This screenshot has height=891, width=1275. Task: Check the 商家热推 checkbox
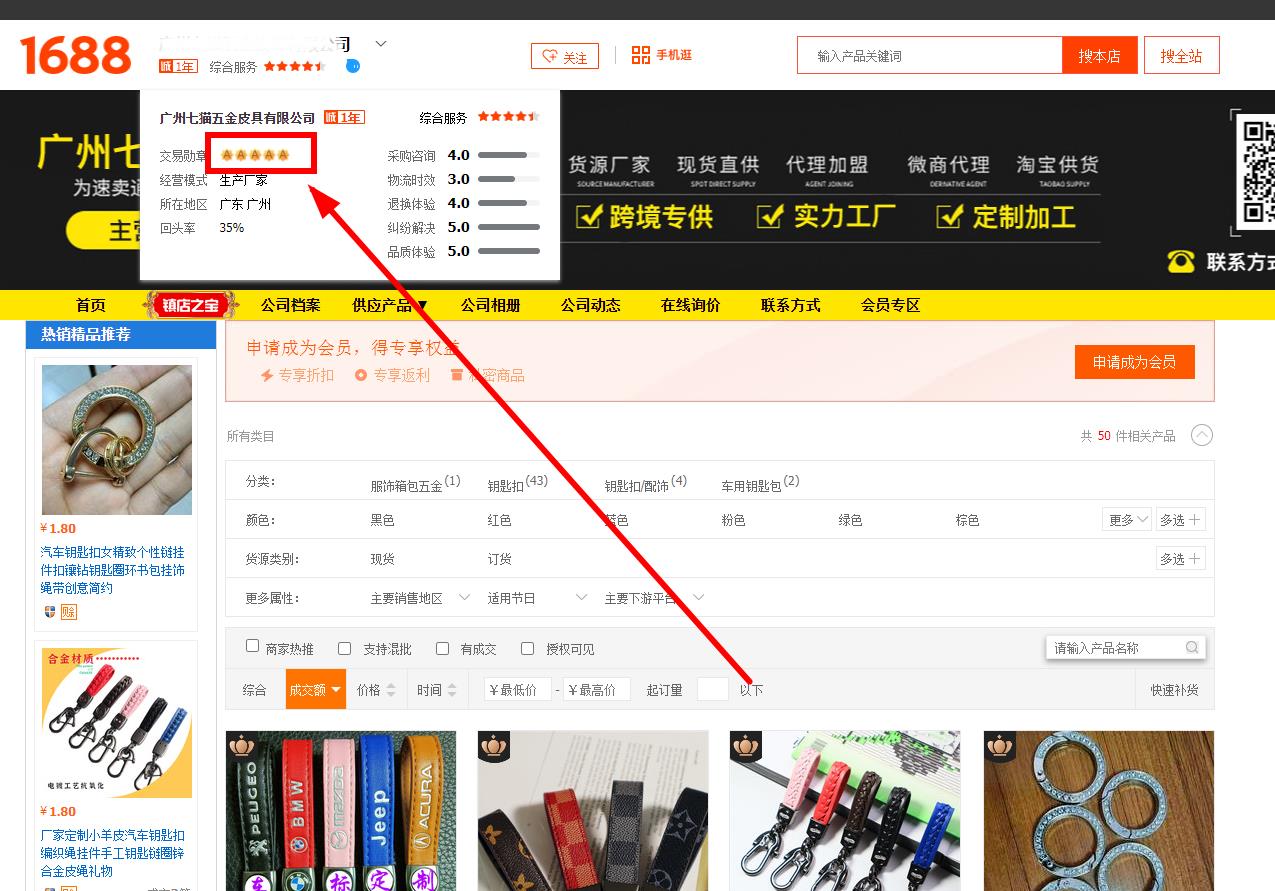click(x=253, y=647)
